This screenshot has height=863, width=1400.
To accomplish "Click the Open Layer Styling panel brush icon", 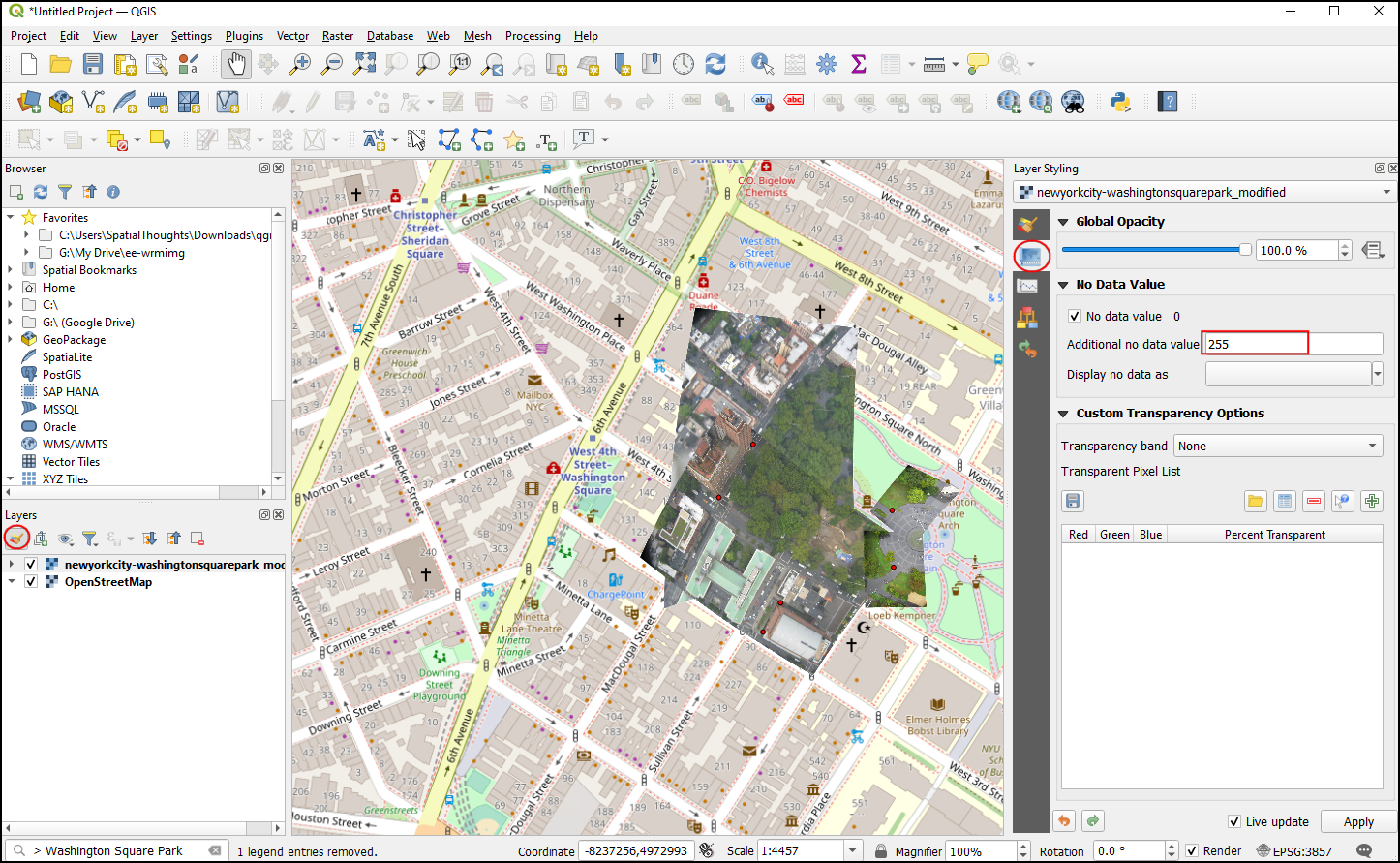I will coord(15,539).
